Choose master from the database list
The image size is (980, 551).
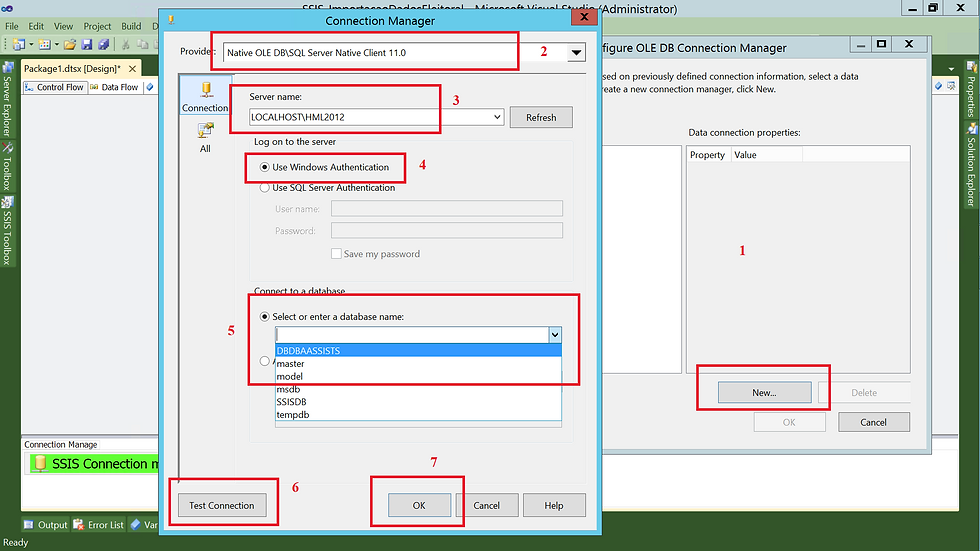[x=418, y=364]
